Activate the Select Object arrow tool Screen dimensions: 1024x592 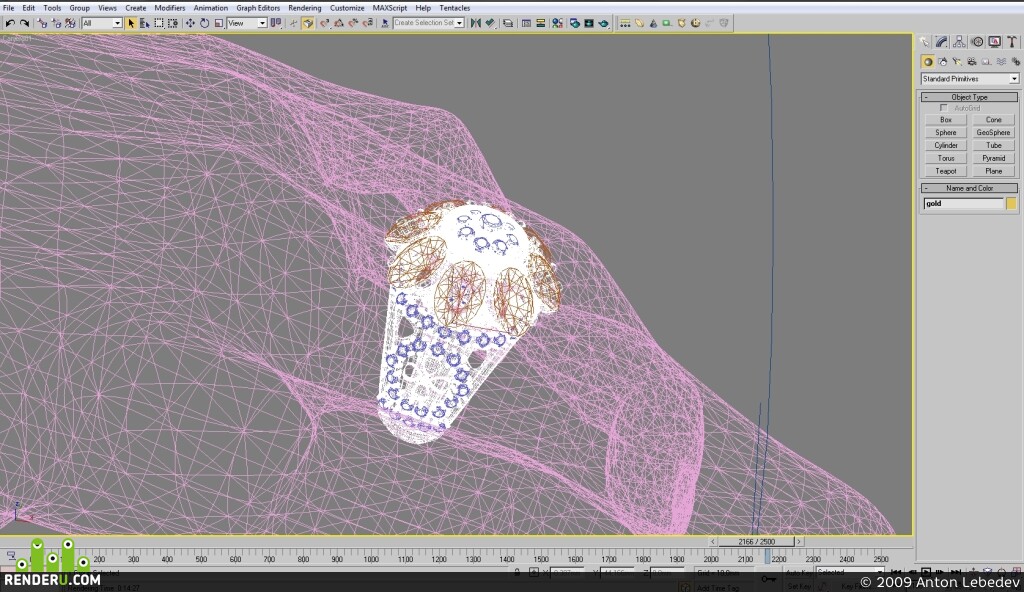(131, 23)
